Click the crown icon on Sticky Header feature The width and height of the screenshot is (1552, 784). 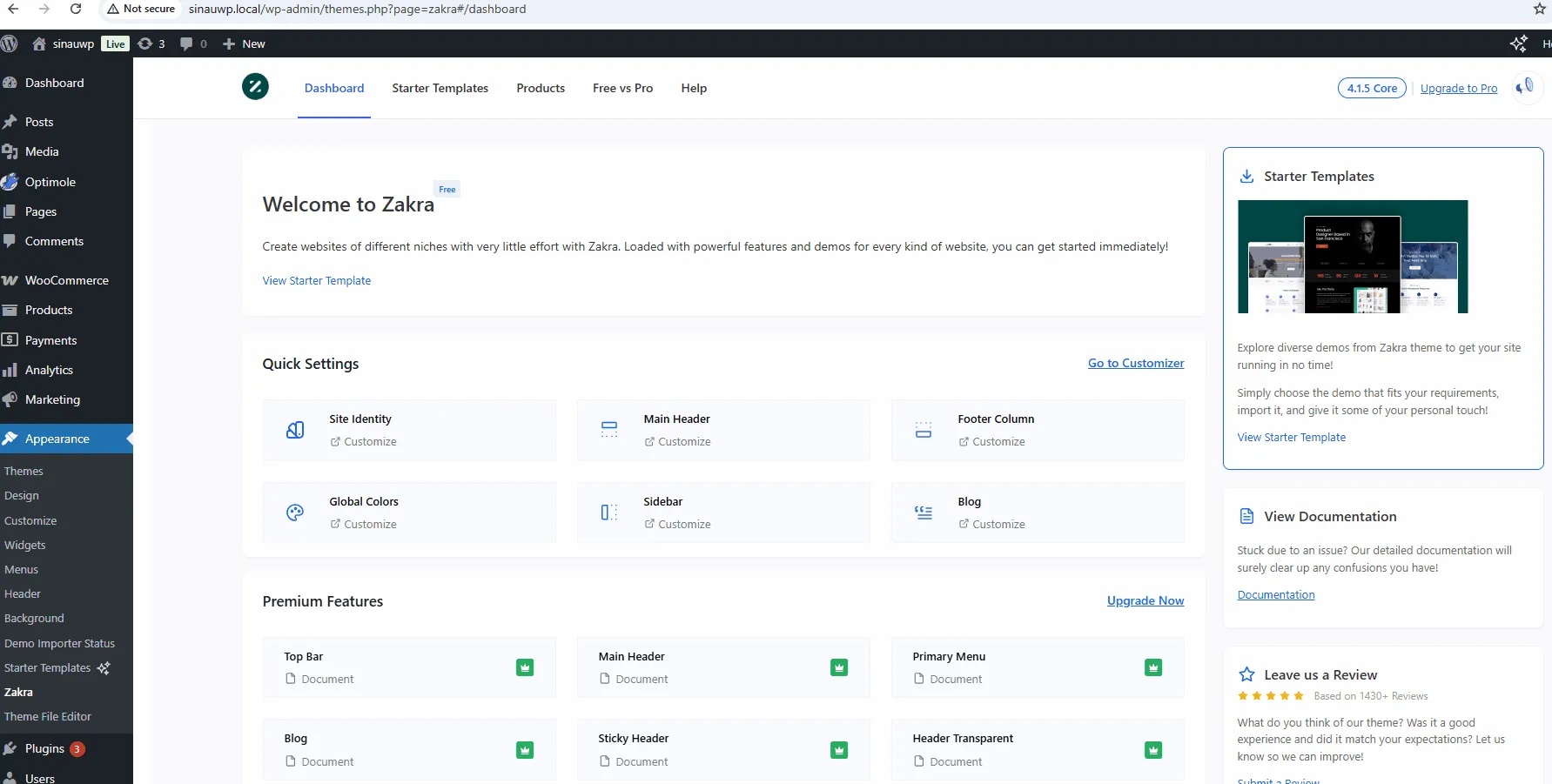coord(838,749)
